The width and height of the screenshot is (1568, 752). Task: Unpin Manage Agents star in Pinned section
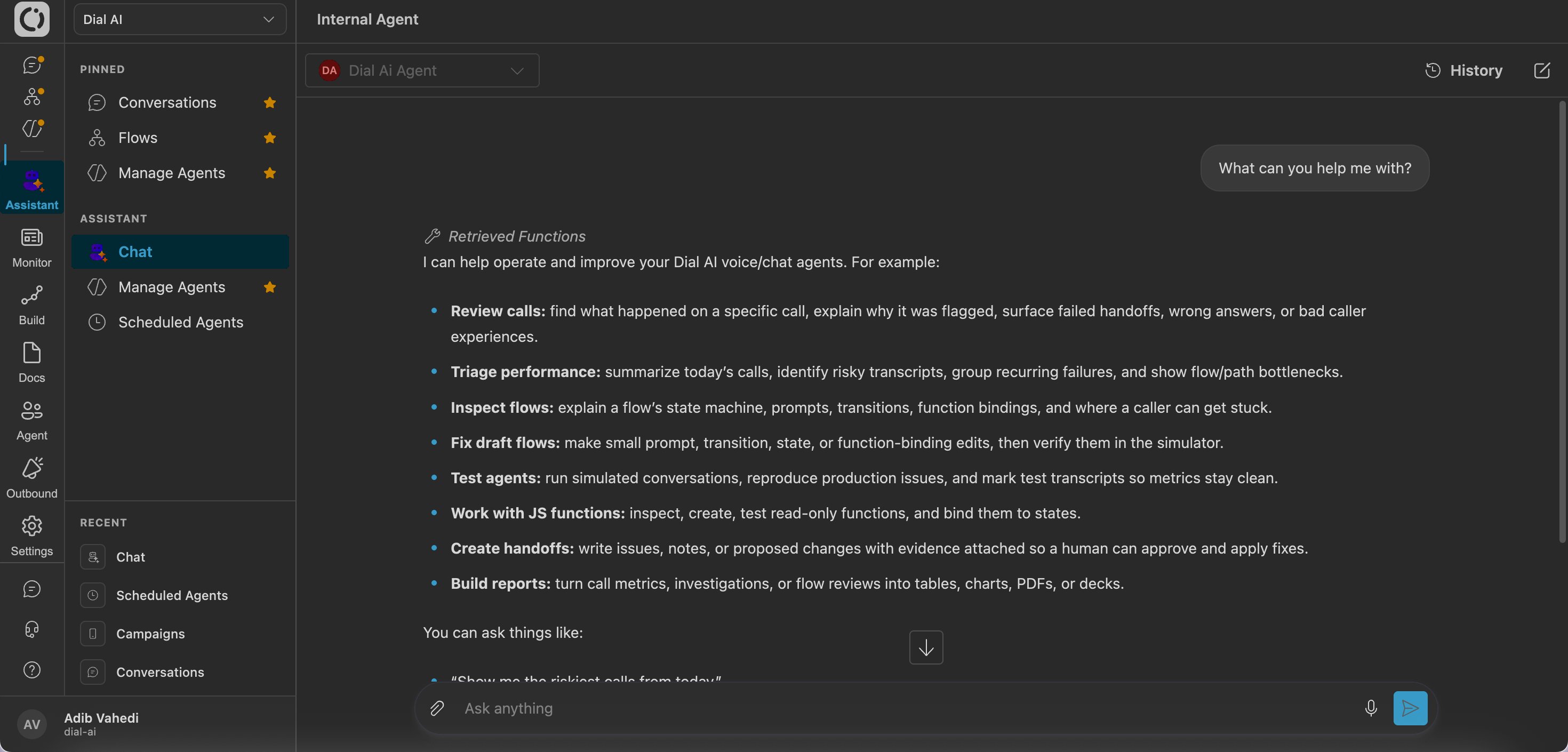[270, 173]
